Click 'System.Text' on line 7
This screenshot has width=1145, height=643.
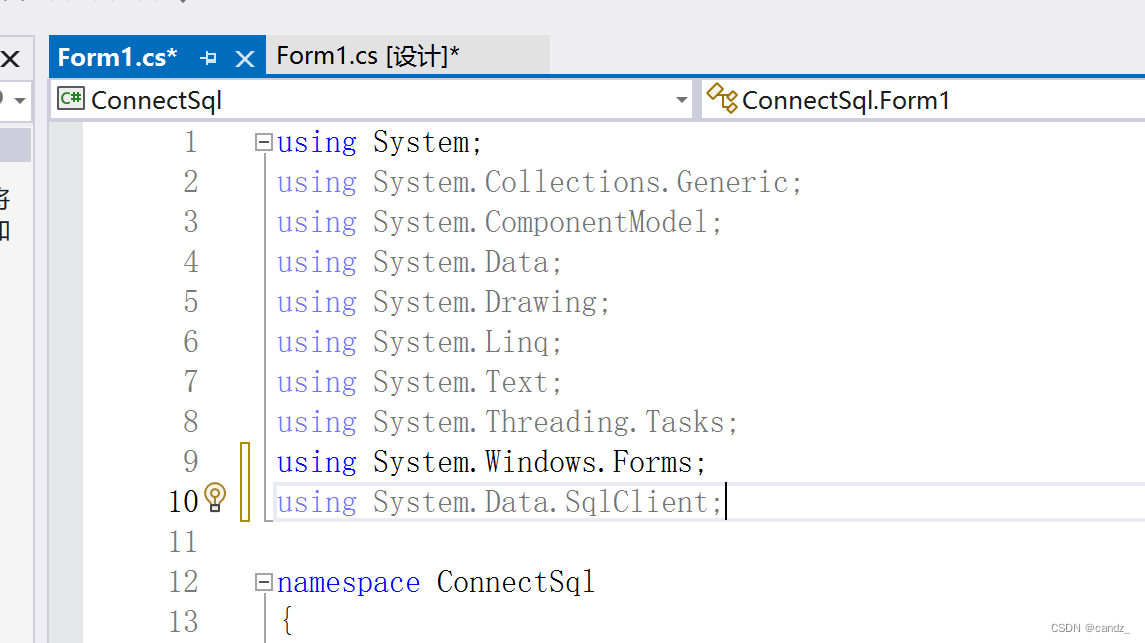[x=460, y=382]
